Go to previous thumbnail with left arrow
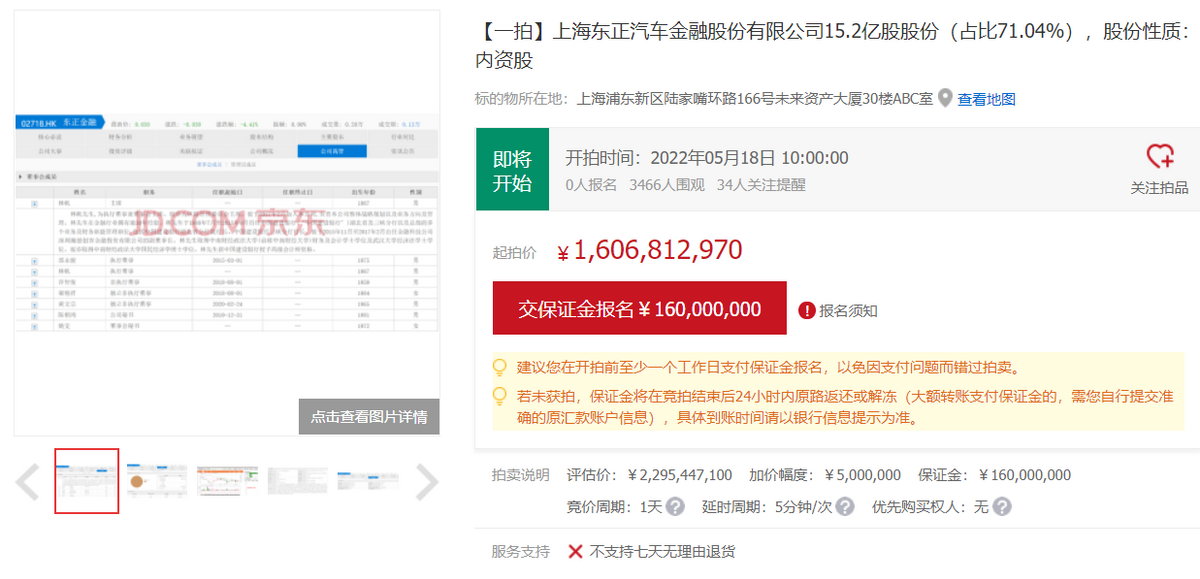 [x=28, y=482]
